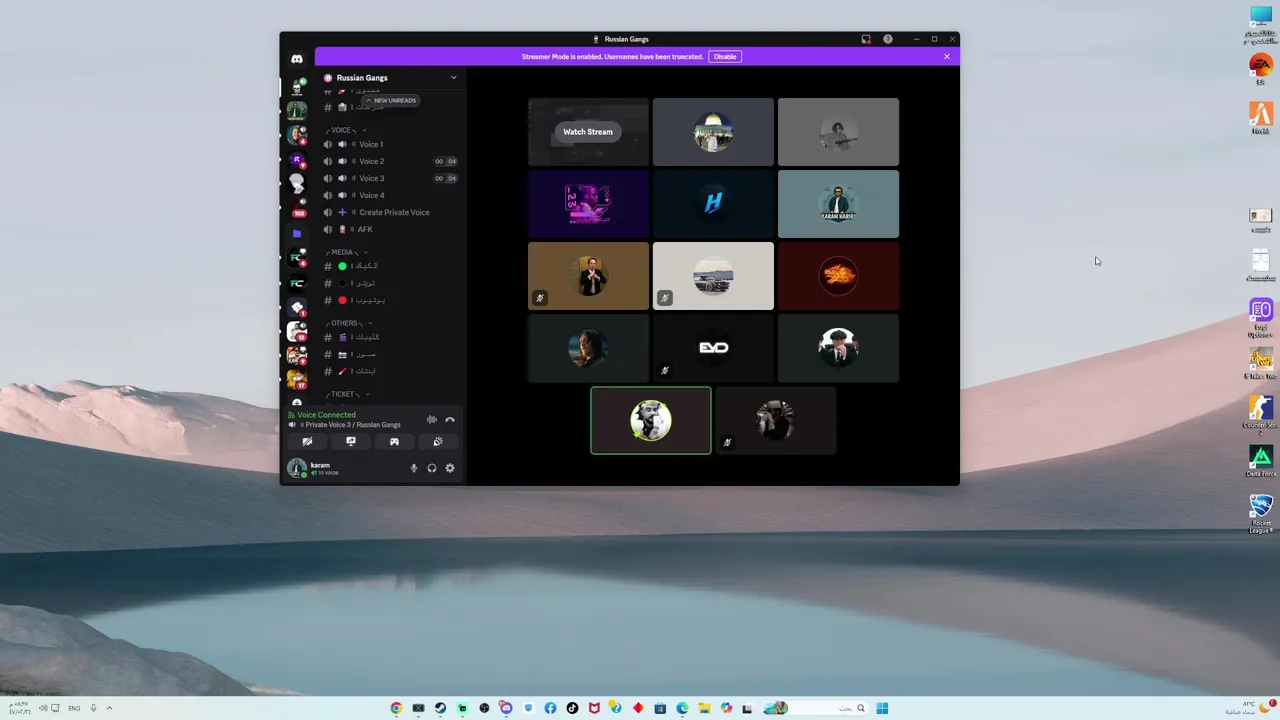Dismiss the Streamer Mode banner

click(947, 57)
